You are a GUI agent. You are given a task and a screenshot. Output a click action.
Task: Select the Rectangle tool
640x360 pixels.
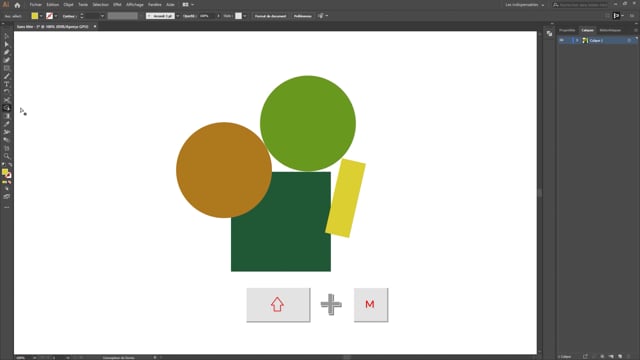7,68
